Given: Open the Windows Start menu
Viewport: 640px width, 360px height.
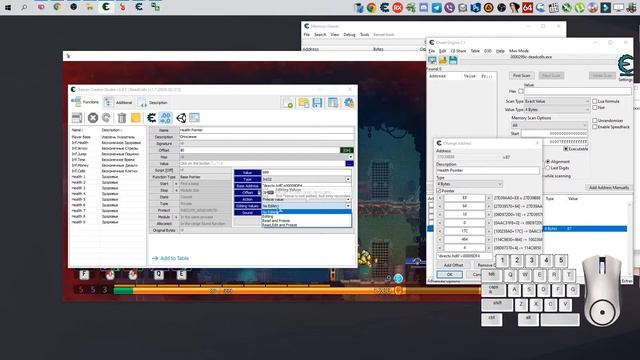Looking at the screenshot, I should point(8,7).
